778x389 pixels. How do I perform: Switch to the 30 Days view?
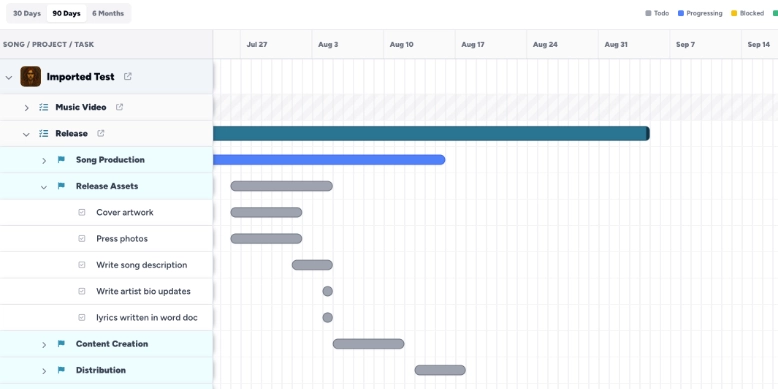pyautogui.click(x=27, y=13)
